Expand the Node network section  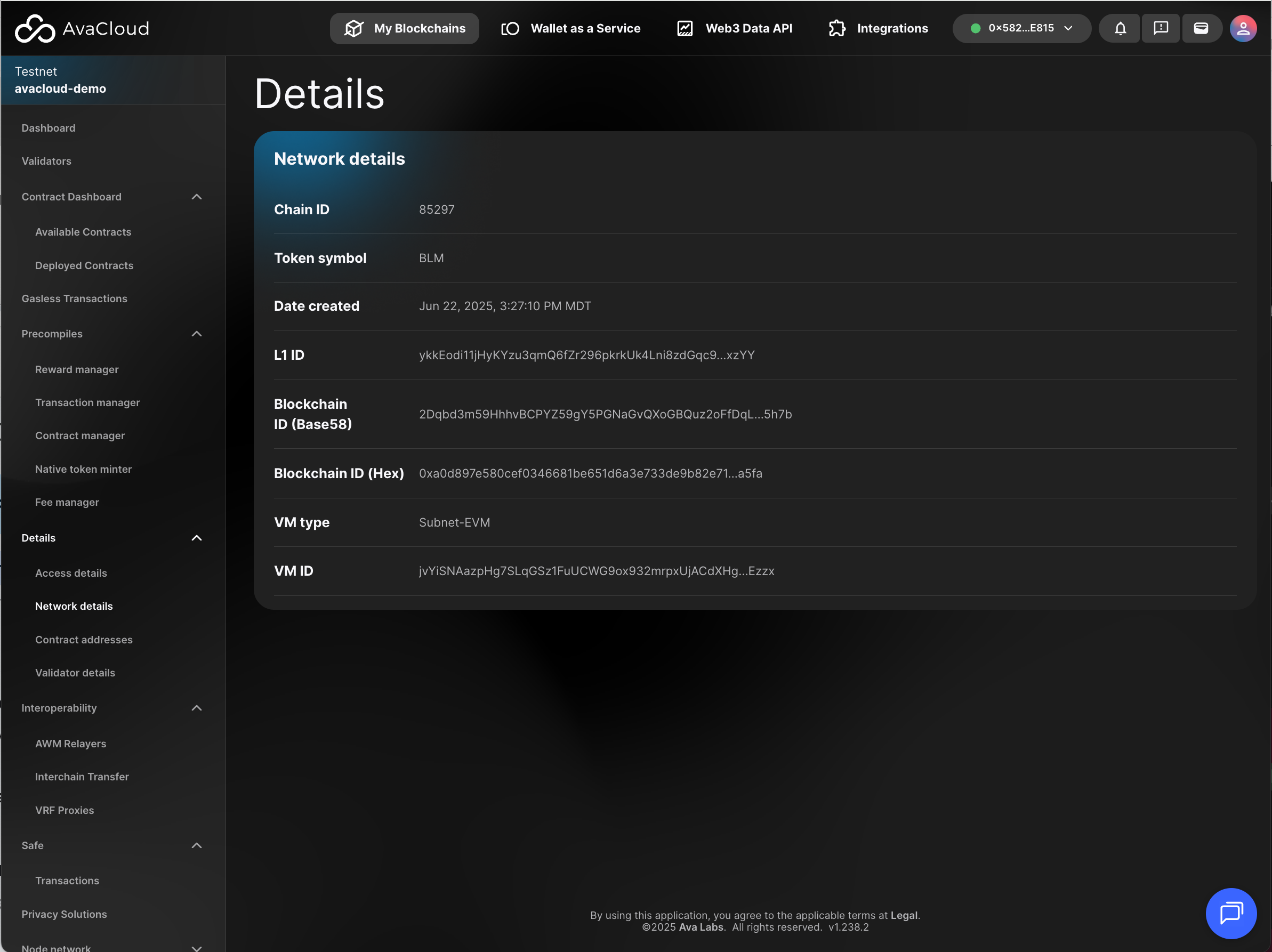pyautogui.click(x=197, y=947)
